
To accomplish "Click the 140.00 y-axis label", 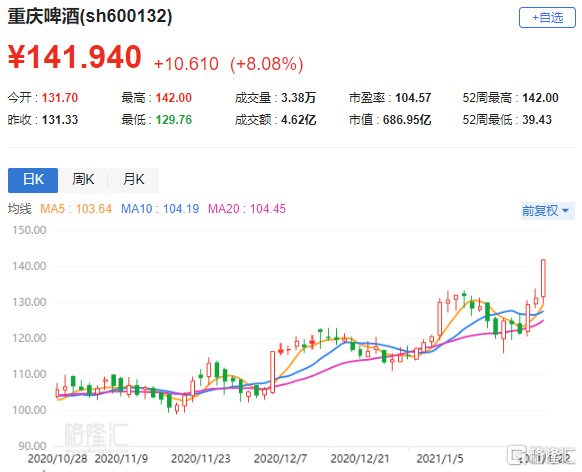I will pyautogui.click(x=29, y=266).
